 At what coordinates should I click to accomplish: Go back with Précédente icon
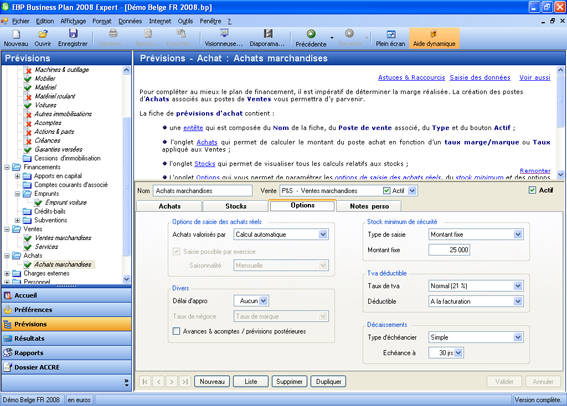click(311, 38)
